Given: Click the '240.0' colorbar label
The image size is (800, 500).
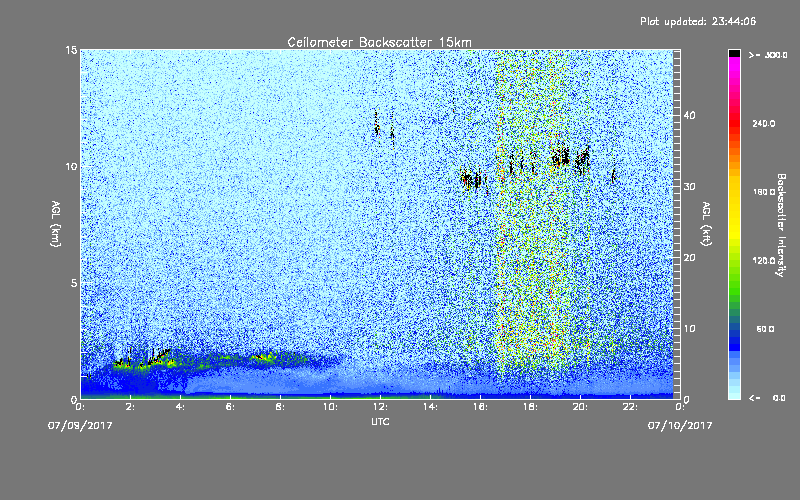Looking at the screenshot, I should (764, 123).
